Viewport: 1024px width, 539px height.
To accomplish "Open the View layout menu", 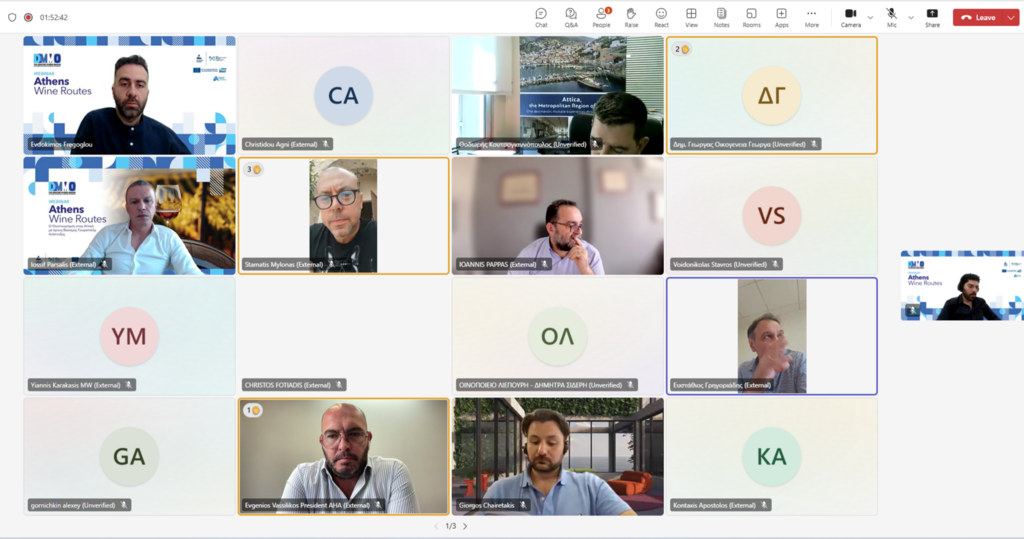I will pyautogui.click(x=691, y=18).
